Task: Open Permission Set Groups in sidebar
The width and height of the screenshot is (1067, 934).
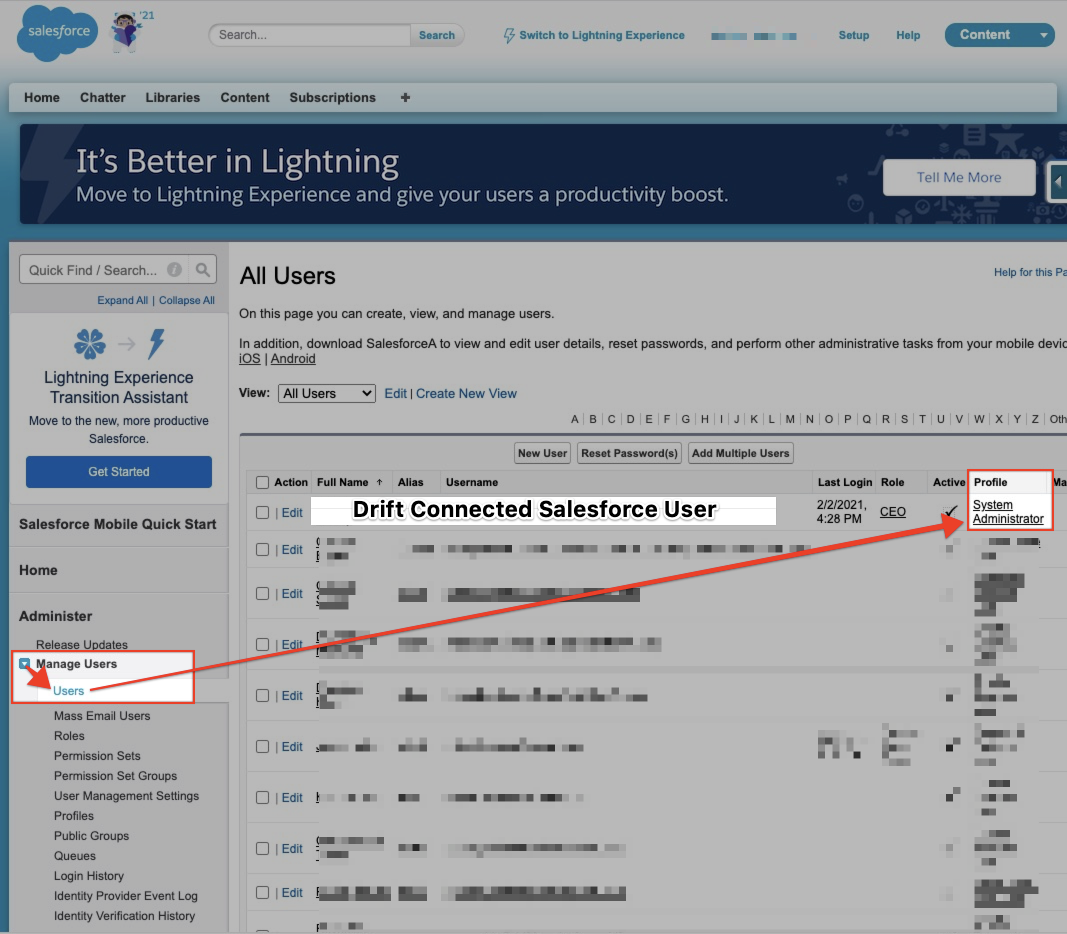Action: [x=115, y=775]
